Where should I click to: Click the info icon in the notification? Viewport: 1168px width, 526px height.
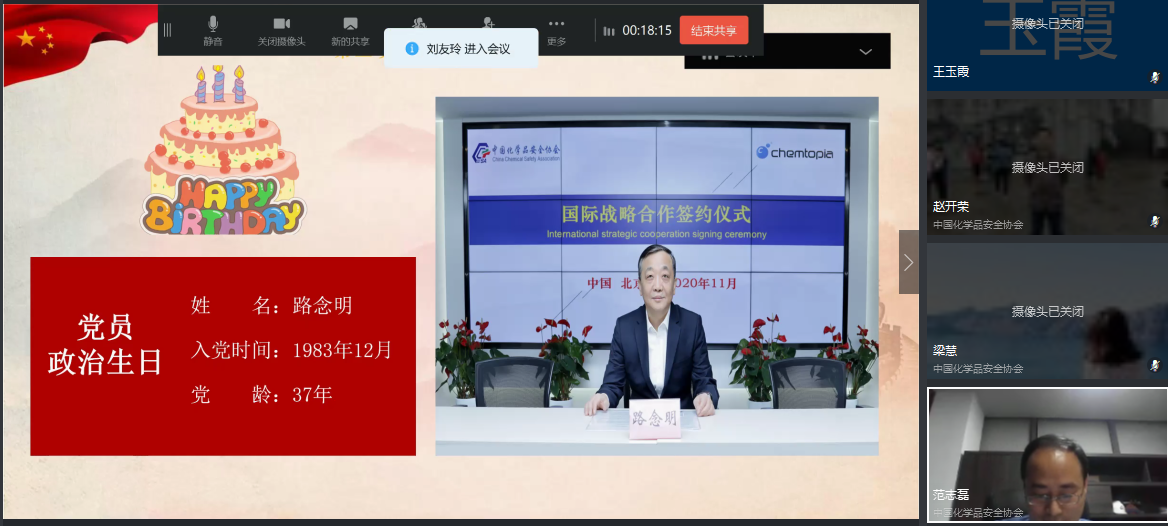coord(411,48)
